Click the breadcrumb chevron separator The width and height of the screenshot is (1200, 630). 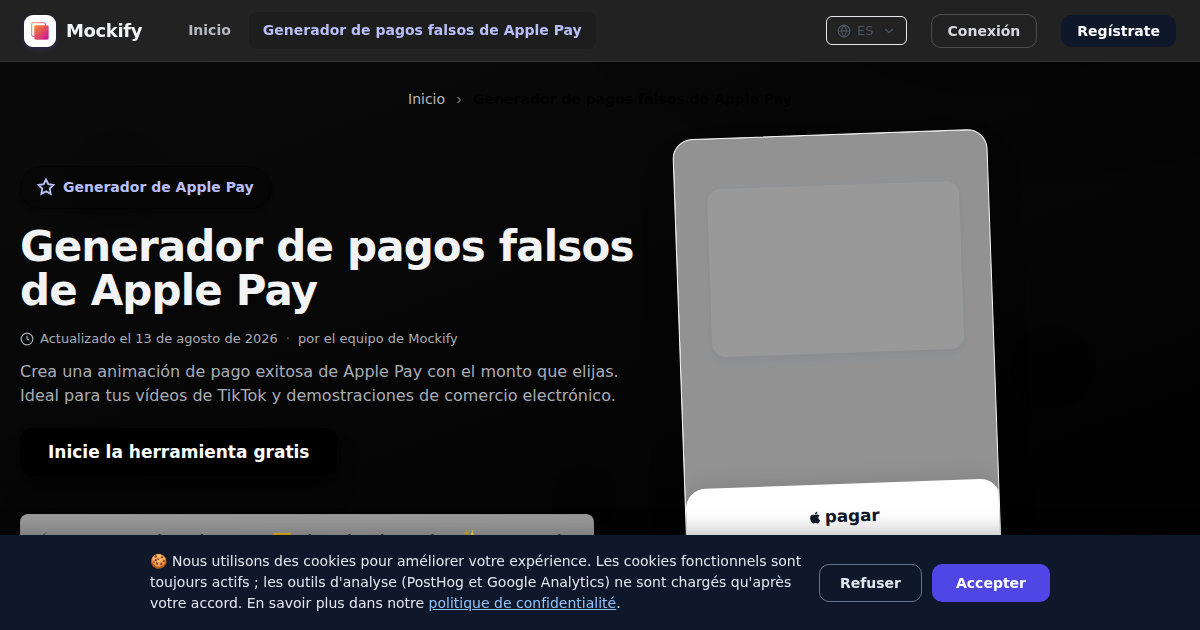click(459, 99)
